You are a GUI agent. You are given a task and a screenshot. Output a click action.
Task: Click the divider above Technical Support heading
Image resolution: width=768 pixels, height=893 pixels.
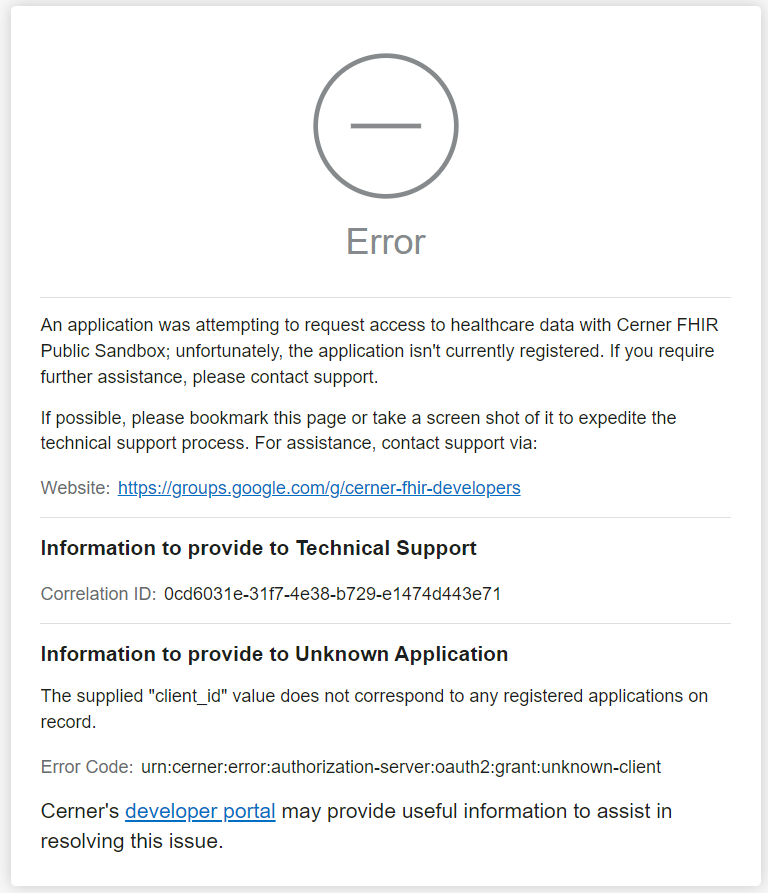pos(385,517)
